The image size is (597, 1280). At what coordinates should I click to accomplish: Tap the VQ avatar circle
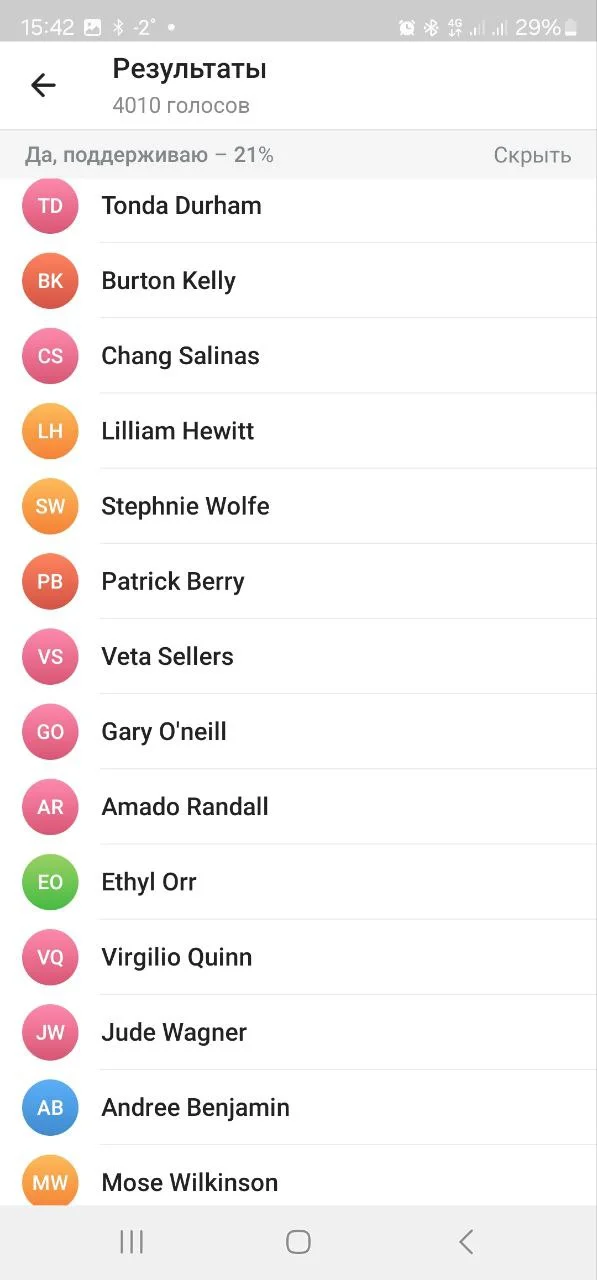(50, 957)
